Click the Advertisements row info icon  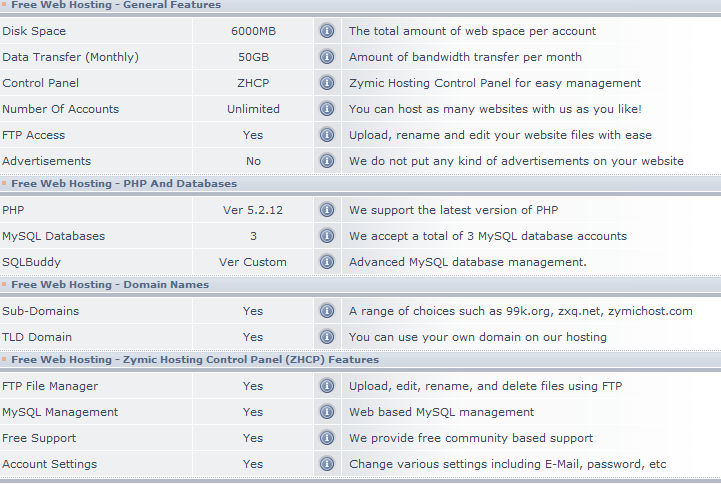pyautogui.click(x=327, y=161)
